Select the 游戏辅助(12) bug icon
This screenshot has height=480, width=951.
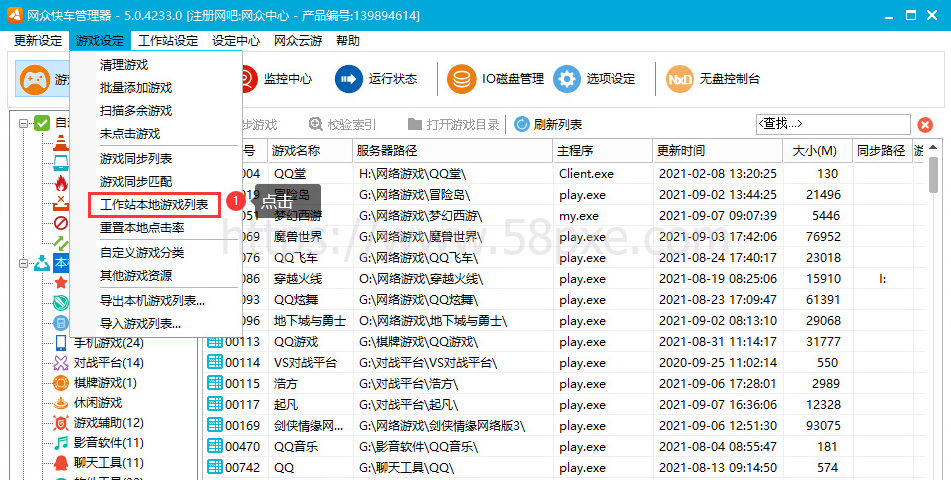[x=61, y=423]
